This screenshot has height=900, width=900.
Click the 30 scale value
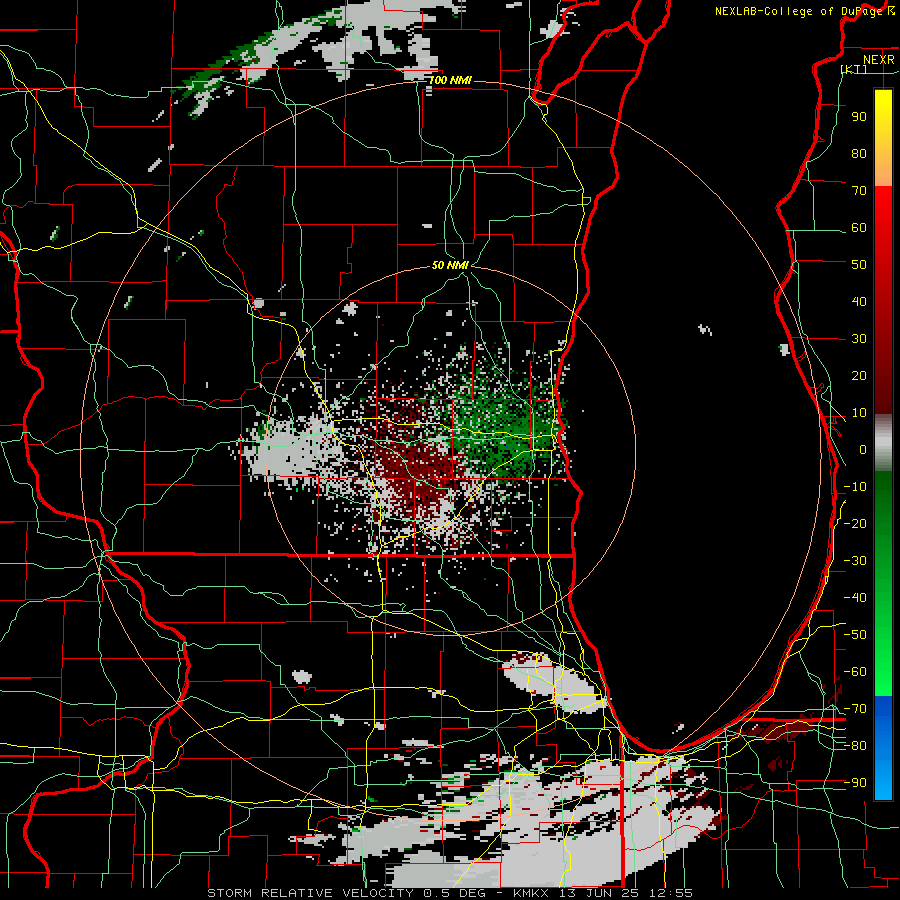(x=859, y=339)
